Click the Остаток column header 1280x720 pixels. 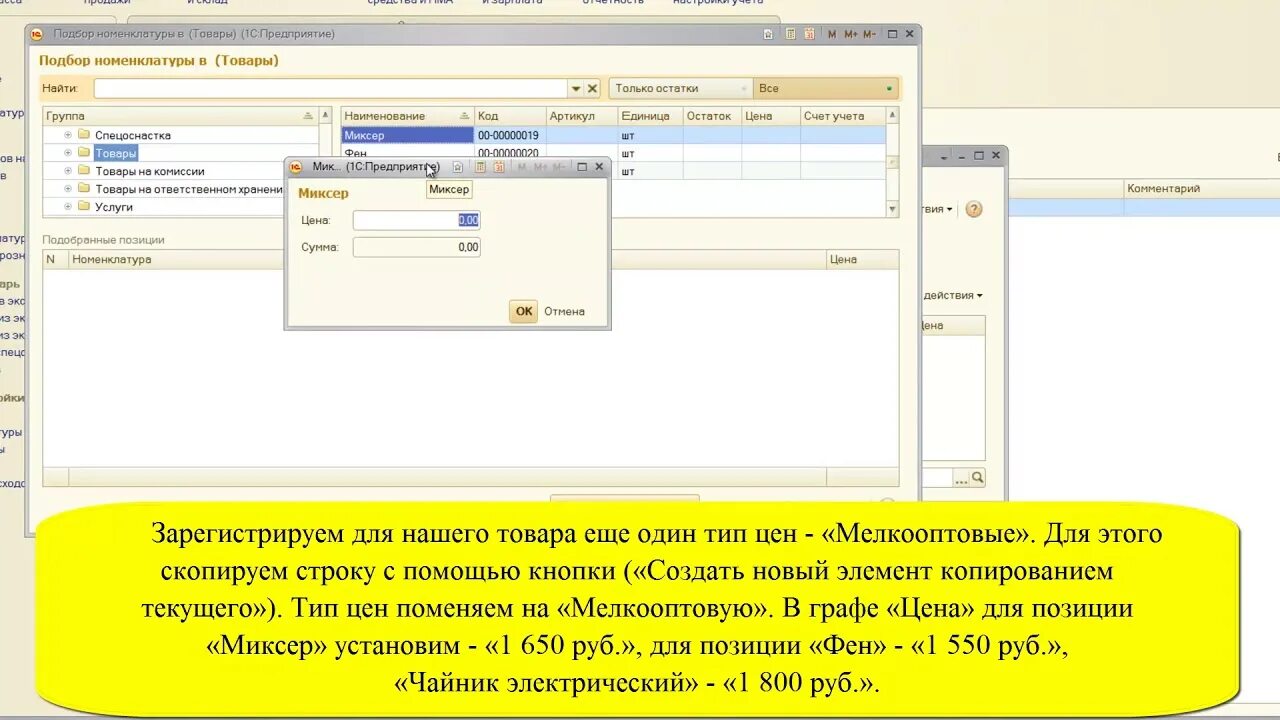click(x=712, y=116)
